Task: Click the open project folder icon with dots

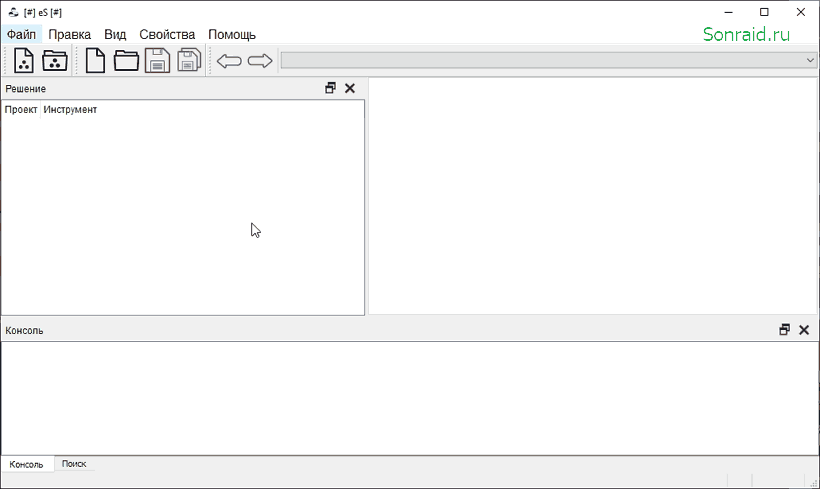Action: [55, 61]
